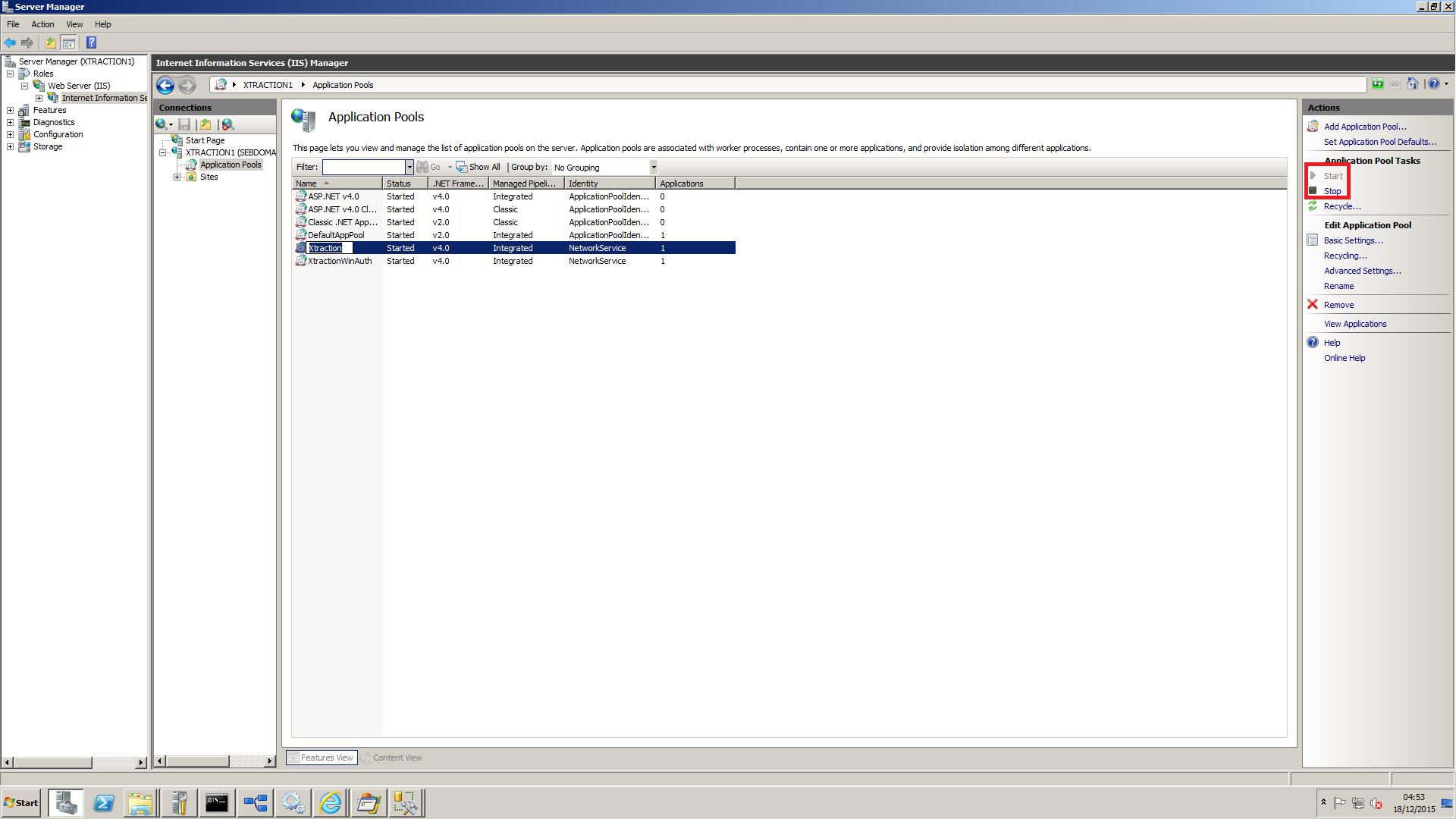This screenshot has width=1456, height=819.
Task: Click the green Recycle icon in Actions
Action: click(x=1313, y=206)
